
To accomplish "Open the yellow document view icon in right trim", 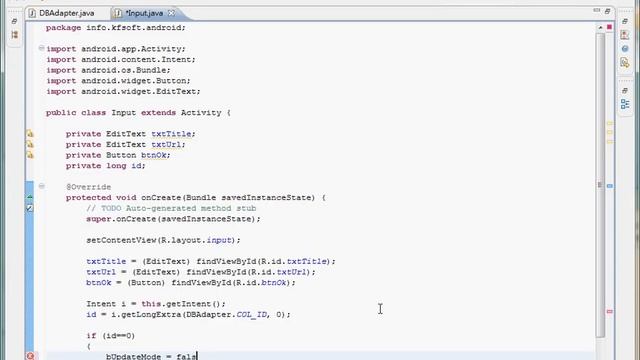I will point(625,62).
